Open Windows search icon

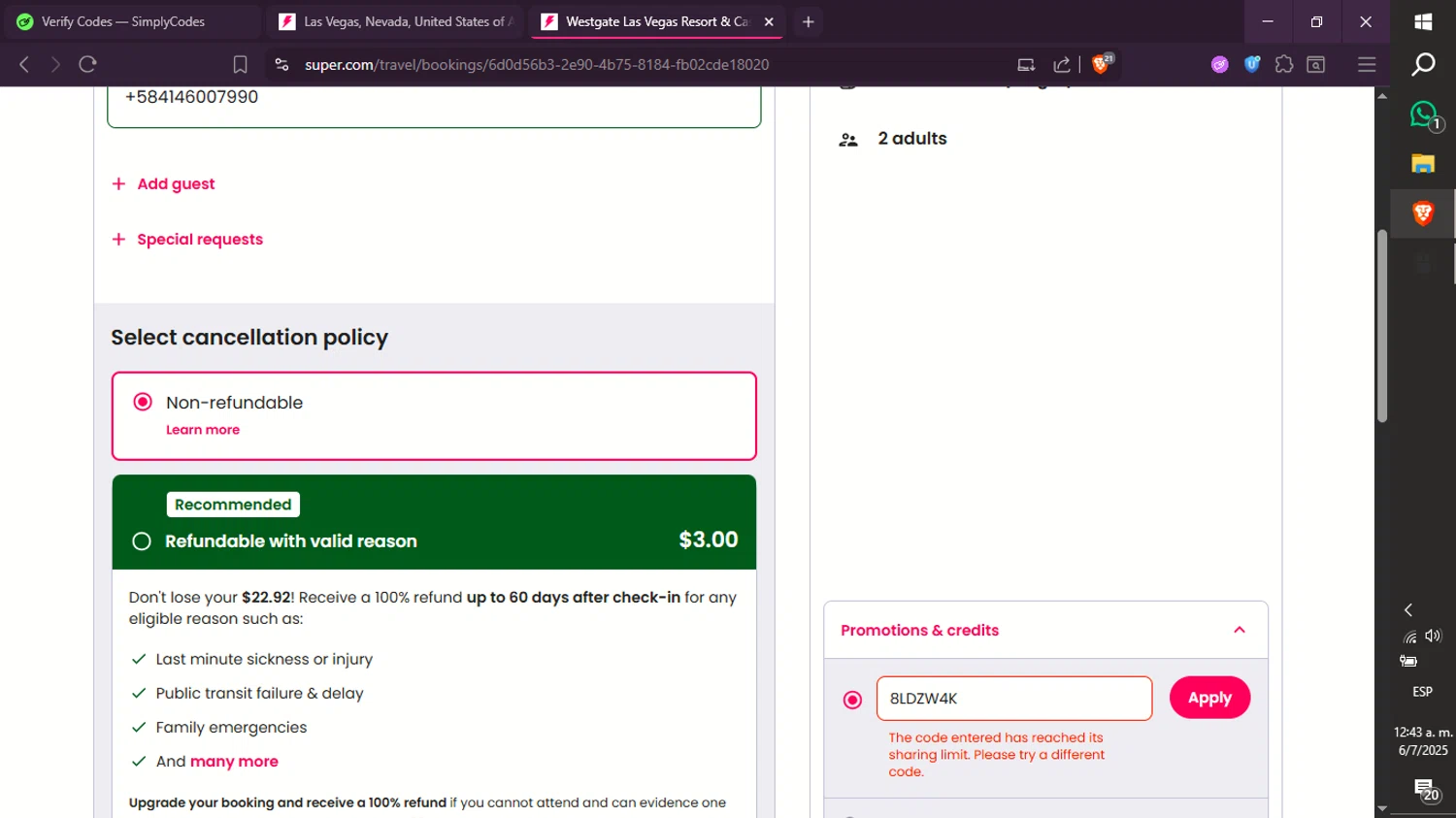[1423, 64]
